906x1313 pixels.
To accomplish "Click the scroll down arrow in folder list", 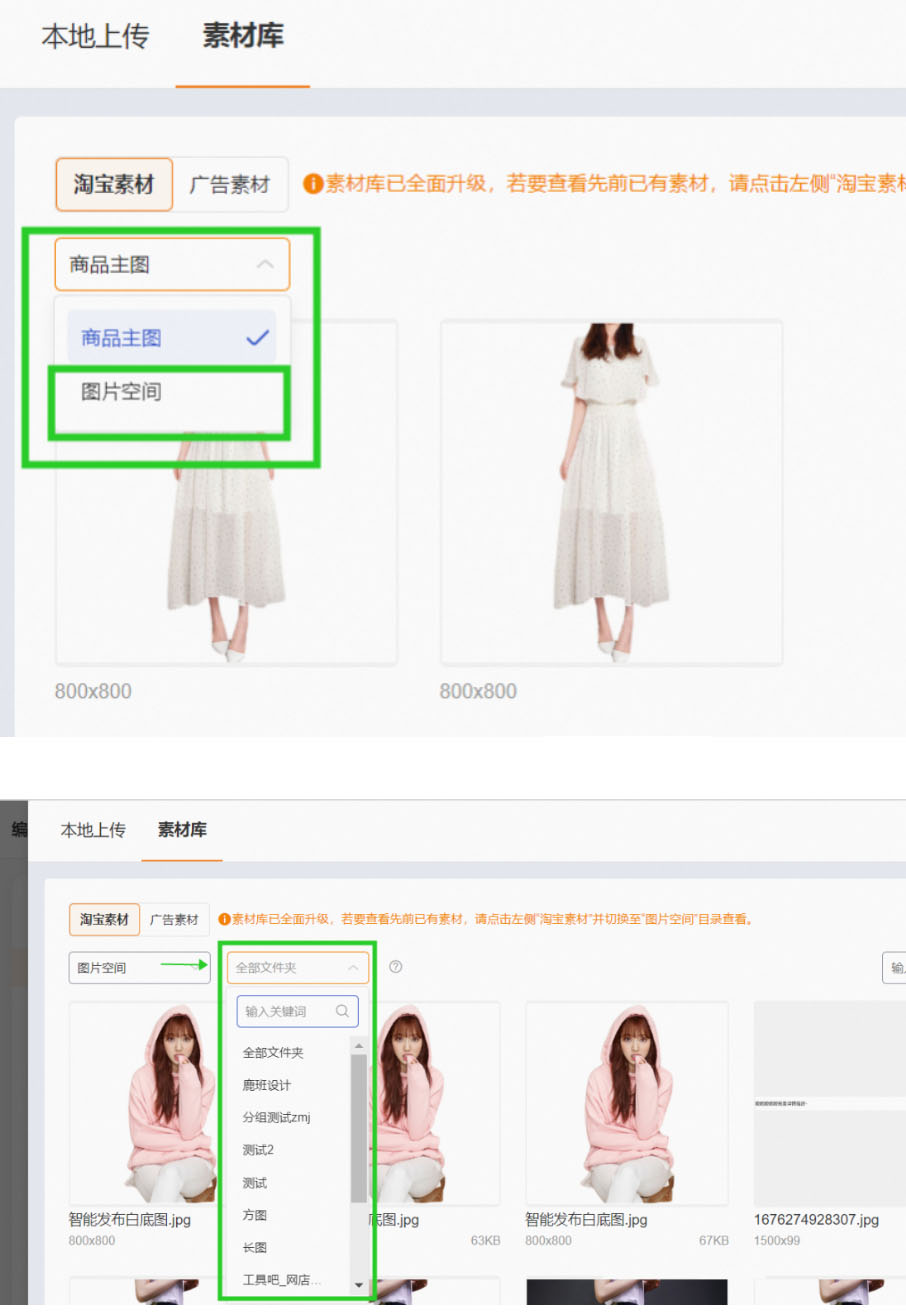I will click(x=358, y=1285).
